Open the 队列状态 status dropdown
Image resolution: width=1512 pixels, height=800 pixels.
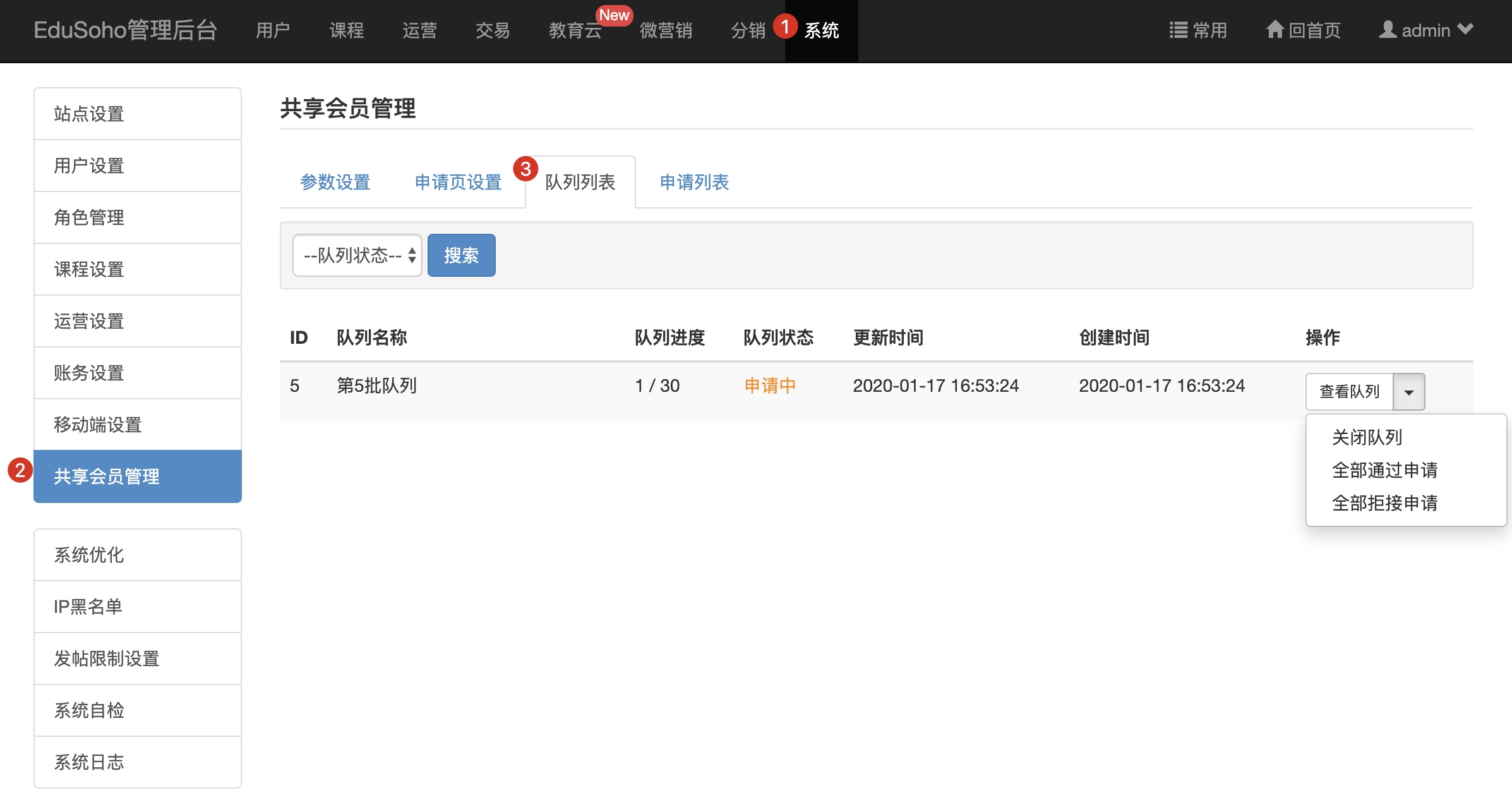click(x=357, y=255)
